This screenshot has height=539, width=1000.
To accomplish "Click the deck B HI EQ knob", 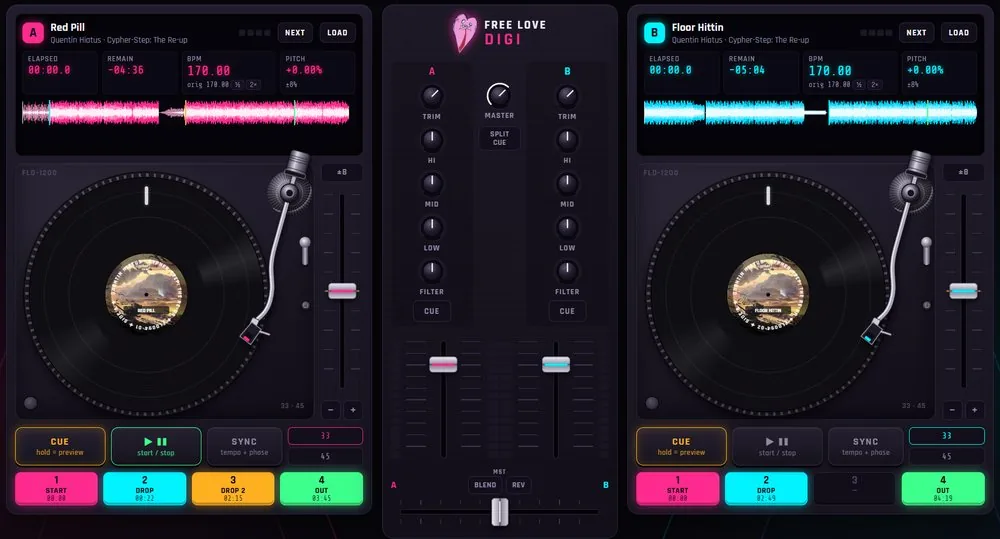I will pos(567,139).
